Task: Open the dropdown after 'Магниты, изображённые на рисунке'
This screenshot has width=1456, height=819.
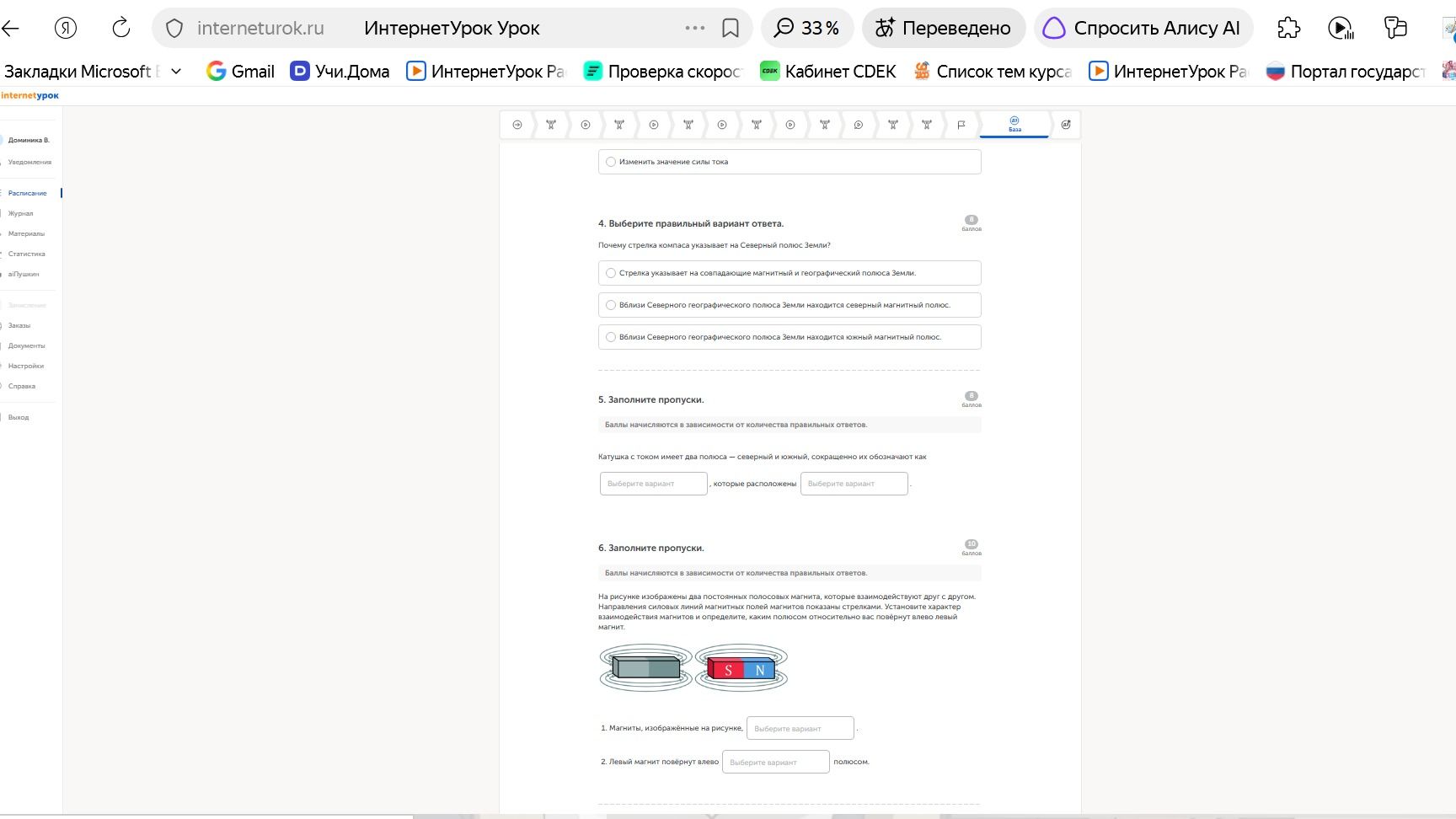Action: coord(800,728)
